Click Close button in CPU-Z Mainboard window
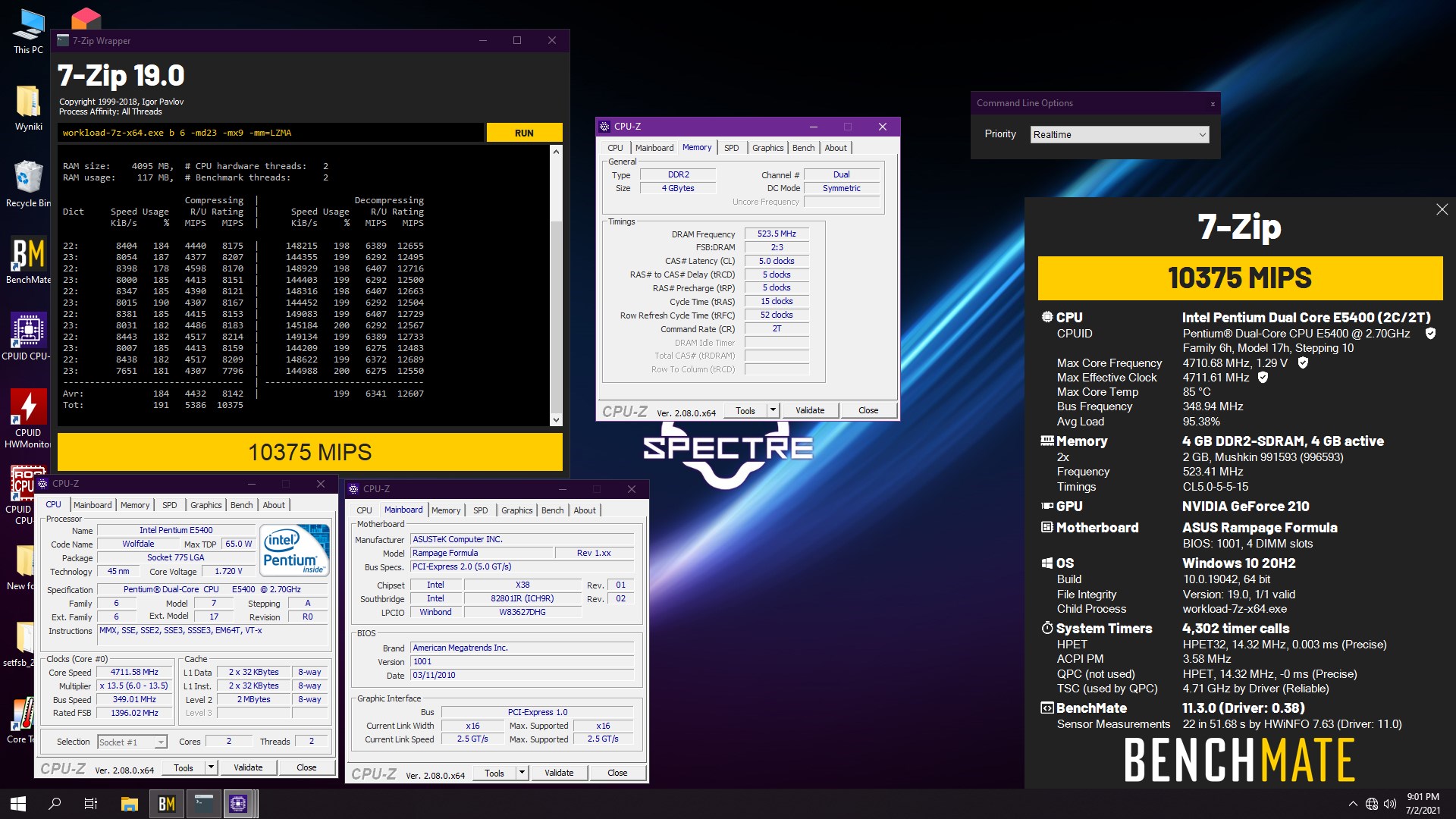Viewport: 1456px width, 819px height. click(x=617, y=773)
